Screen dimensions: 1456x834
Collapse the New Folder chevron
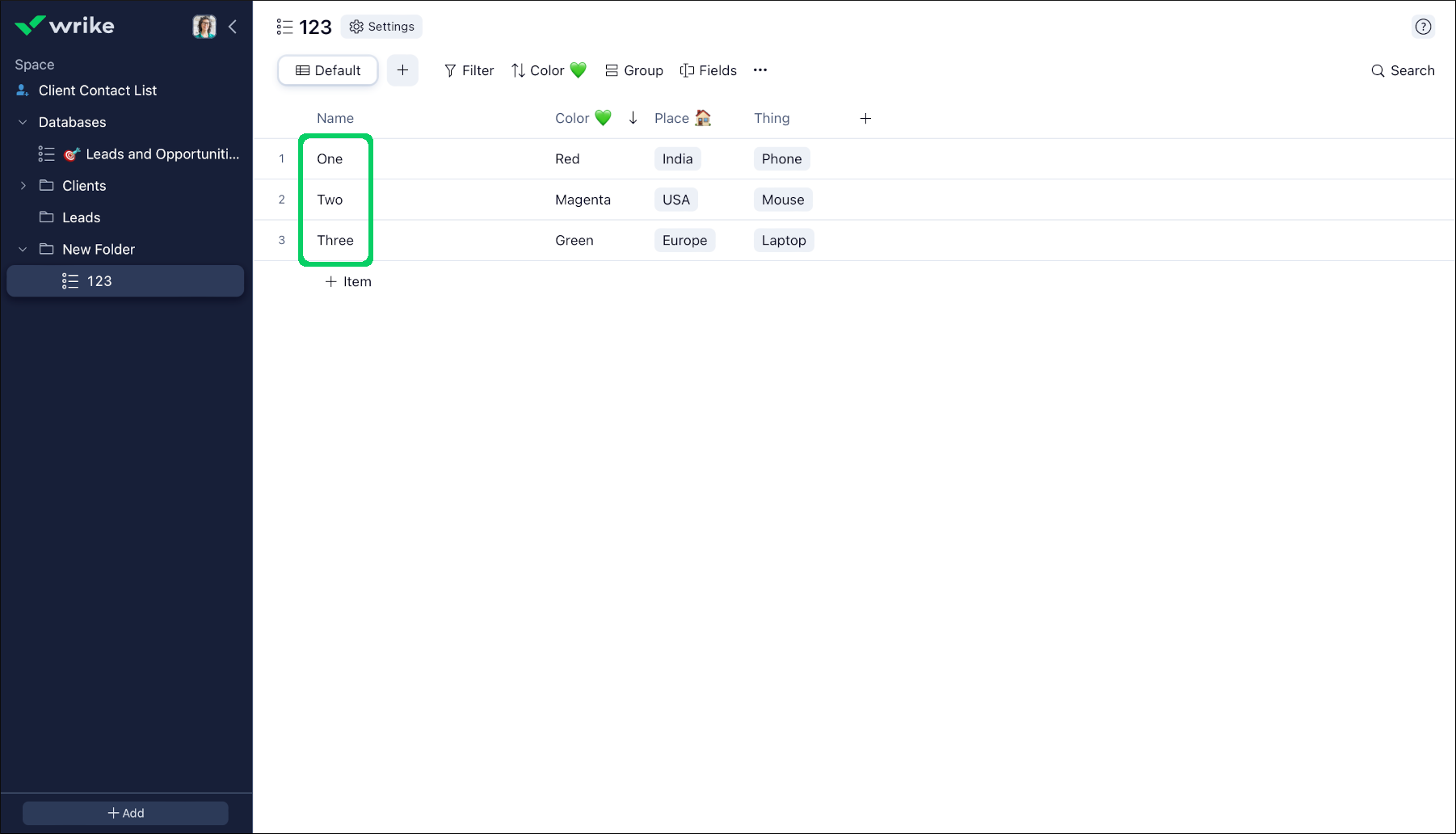click(23, 250)
